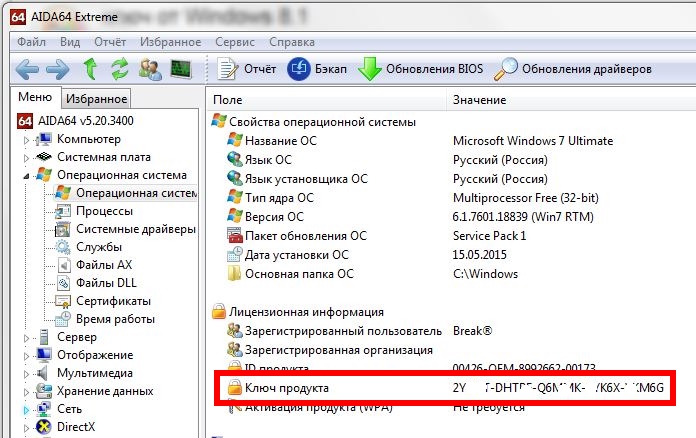
Task: Click the Значение column header
Action: tap(477, 101)
